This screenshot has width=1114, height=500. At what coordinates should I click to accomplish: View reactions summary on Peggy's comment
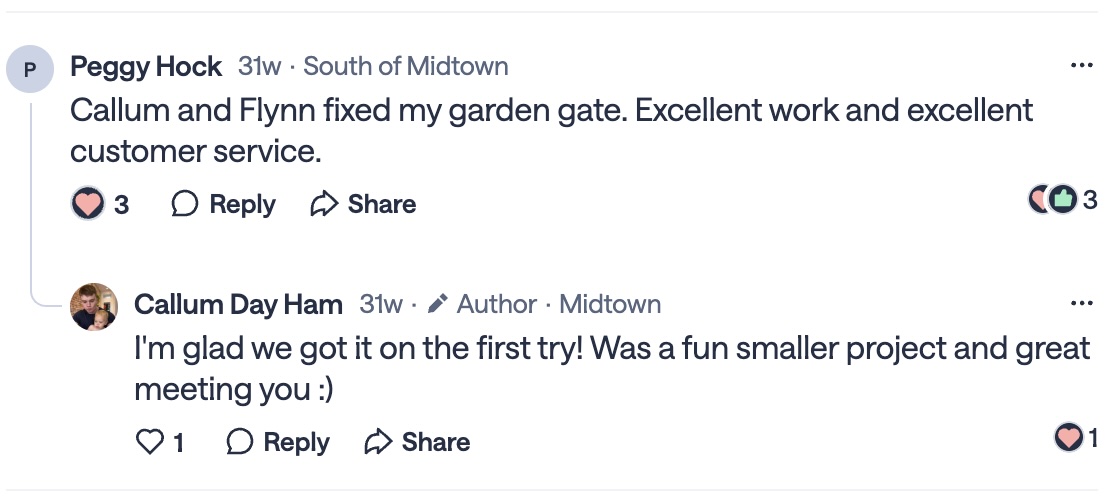(x=1062, y=200)
